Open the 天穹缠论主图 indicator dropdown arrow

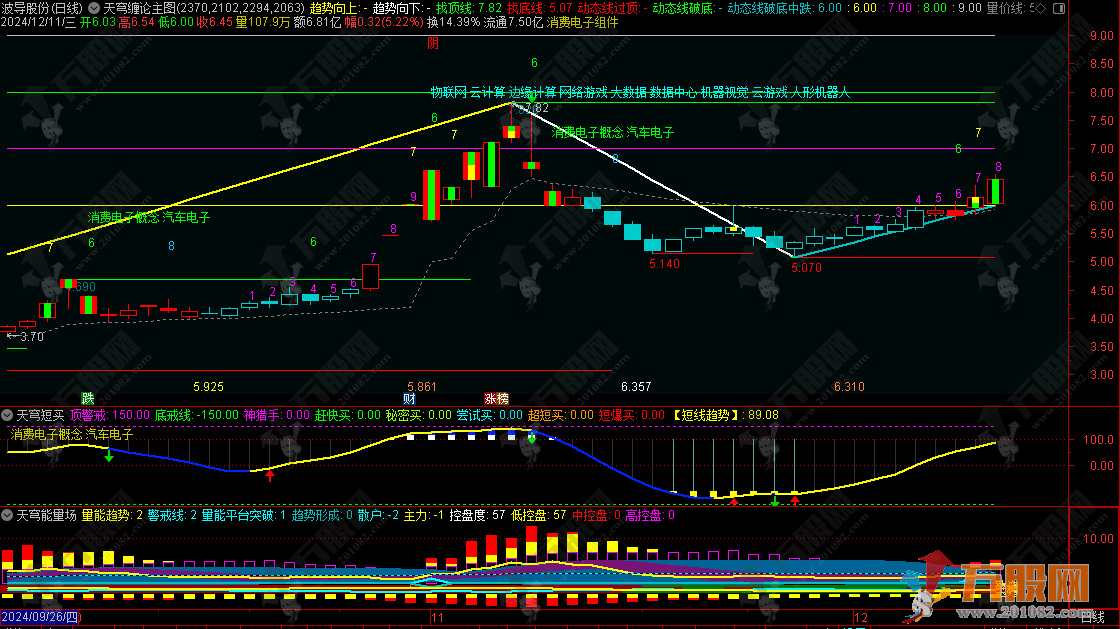tap(94, 9)
